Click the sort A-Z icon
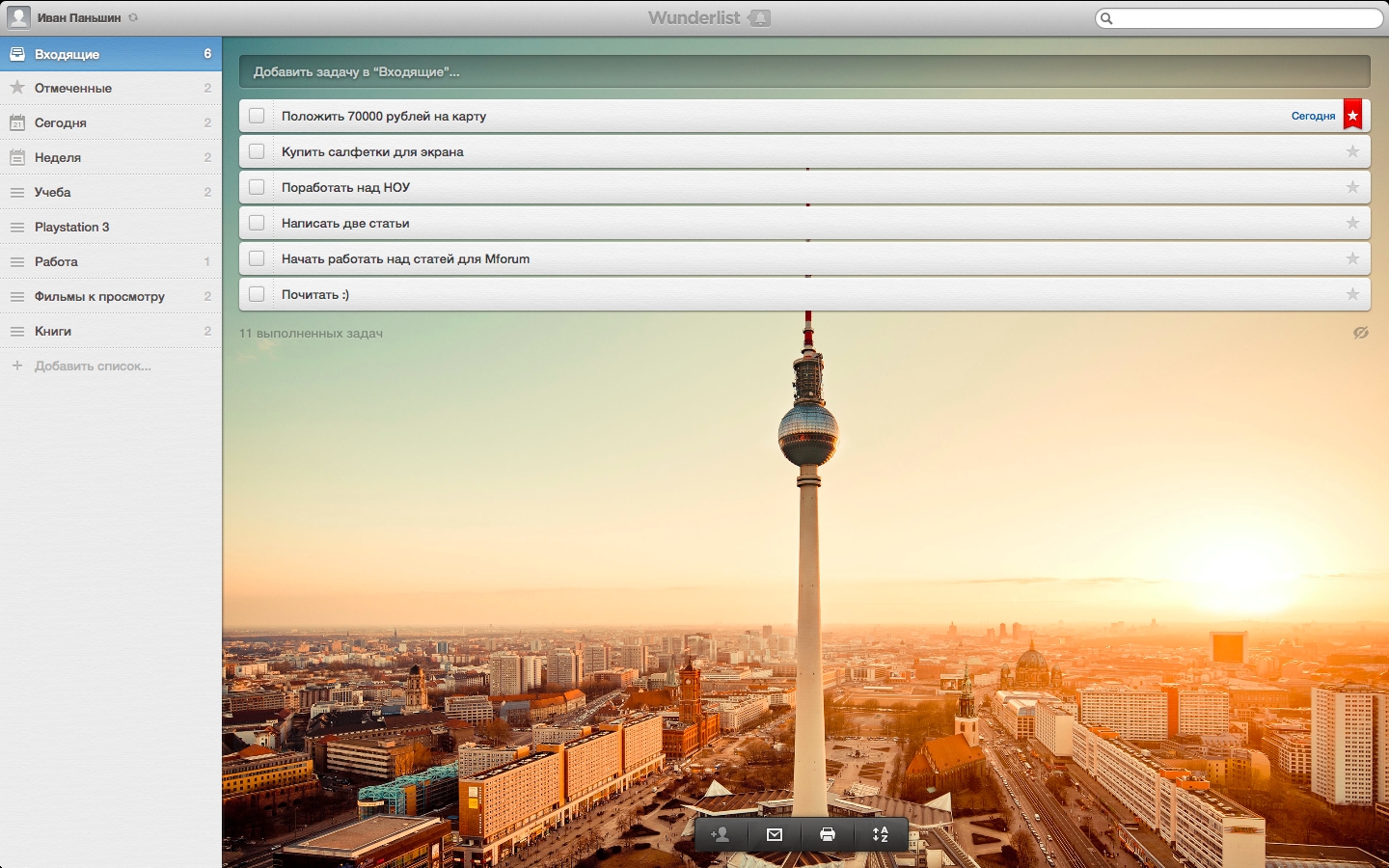Viewport: 1389px width, 868px height. click(x=881, y=835)
